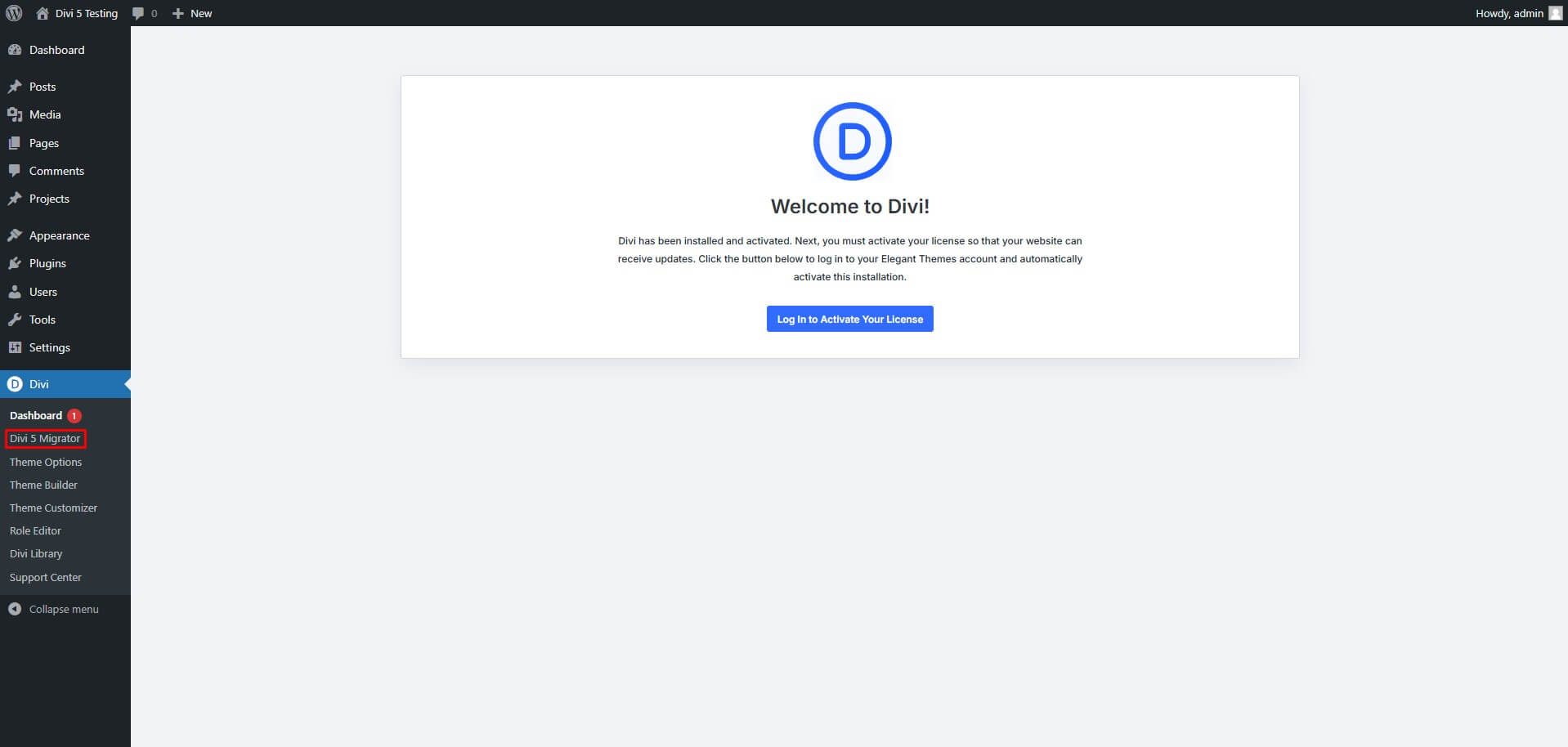Click the large Divi logo

[852, 141]
